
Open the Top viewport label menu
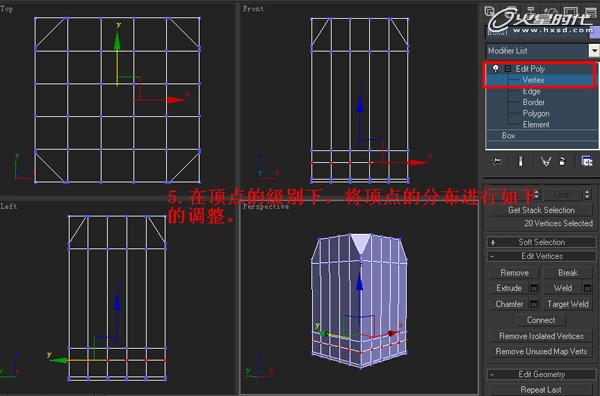[x=7, y=8]
